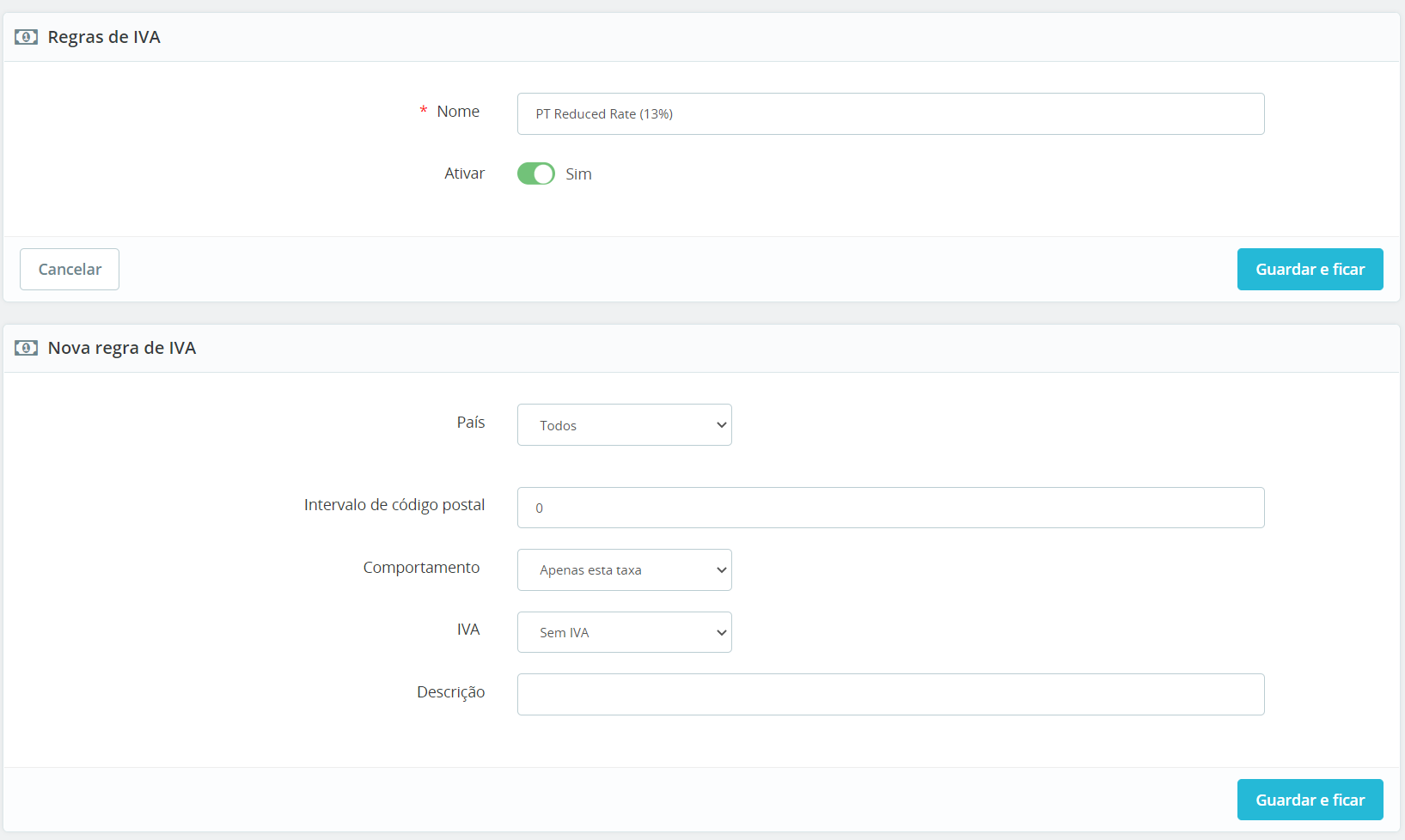Click into the Descrição input box

890,694
